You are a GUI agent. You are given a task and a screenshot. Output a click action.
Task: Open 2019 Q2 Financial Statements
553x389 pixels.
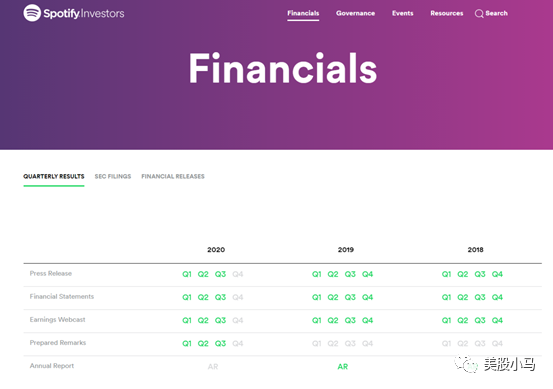tap(333, 297)
